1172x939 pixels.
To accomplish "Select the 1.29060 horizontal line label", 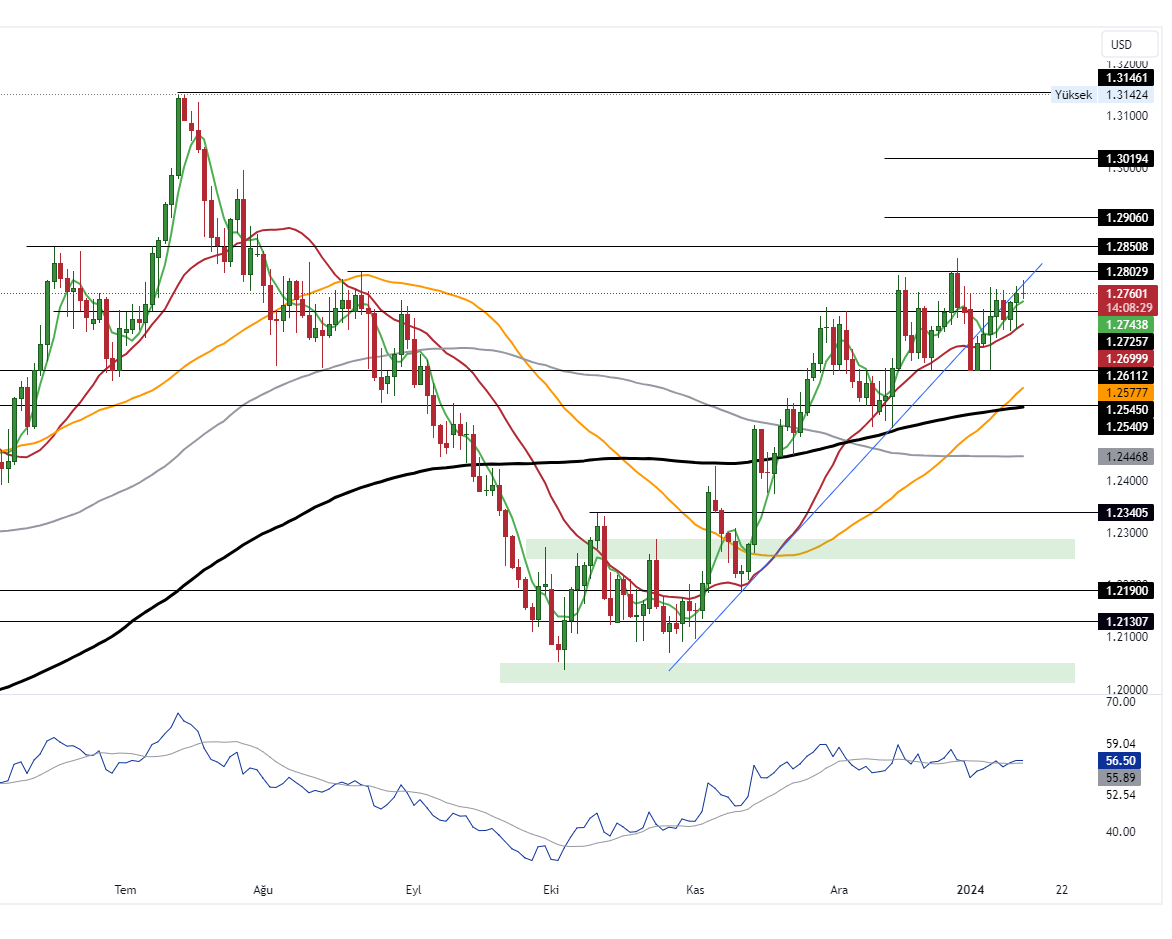I will point(1126,217).
